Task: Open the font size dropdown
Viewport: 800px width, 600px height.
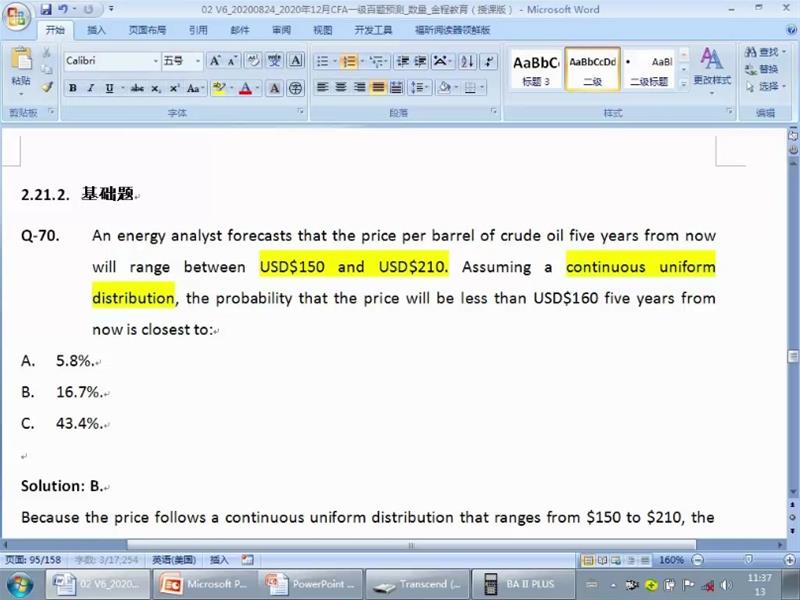Action: (198, 61)
